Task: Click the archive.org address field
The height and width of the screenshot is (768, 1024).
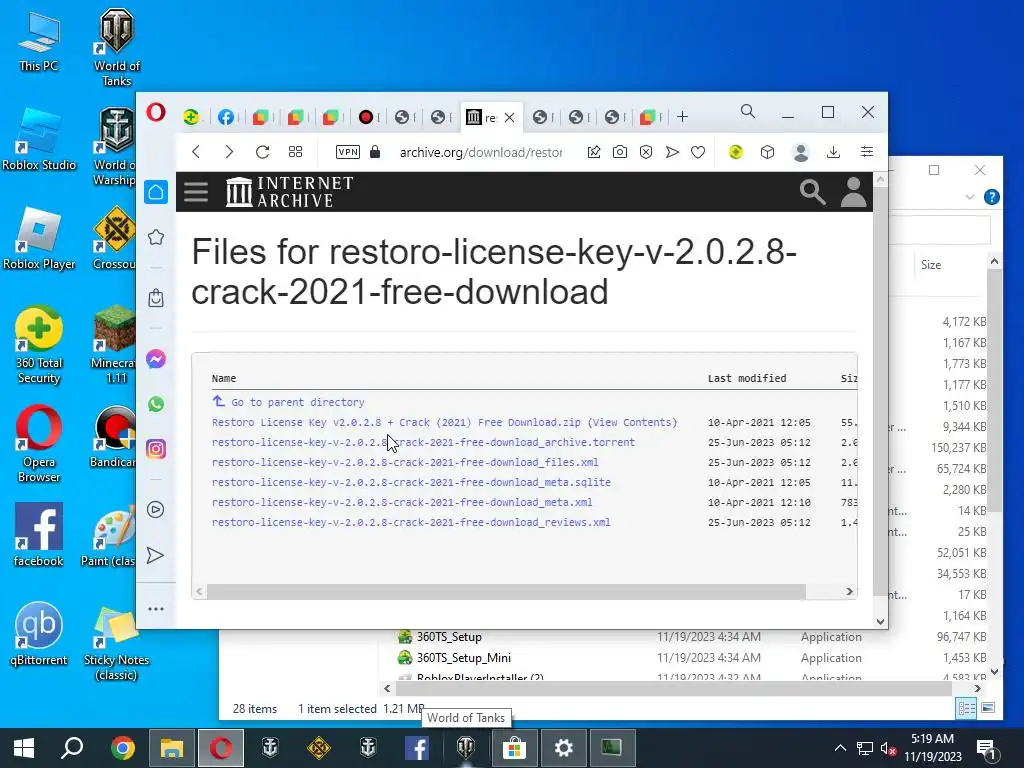Action: click(481, 152)
